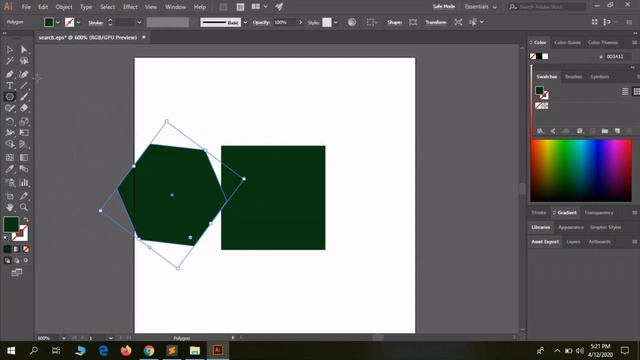The height and width of the screenshot is (360, 640).
Task: Select the Lasso tool
Action: 24,61
